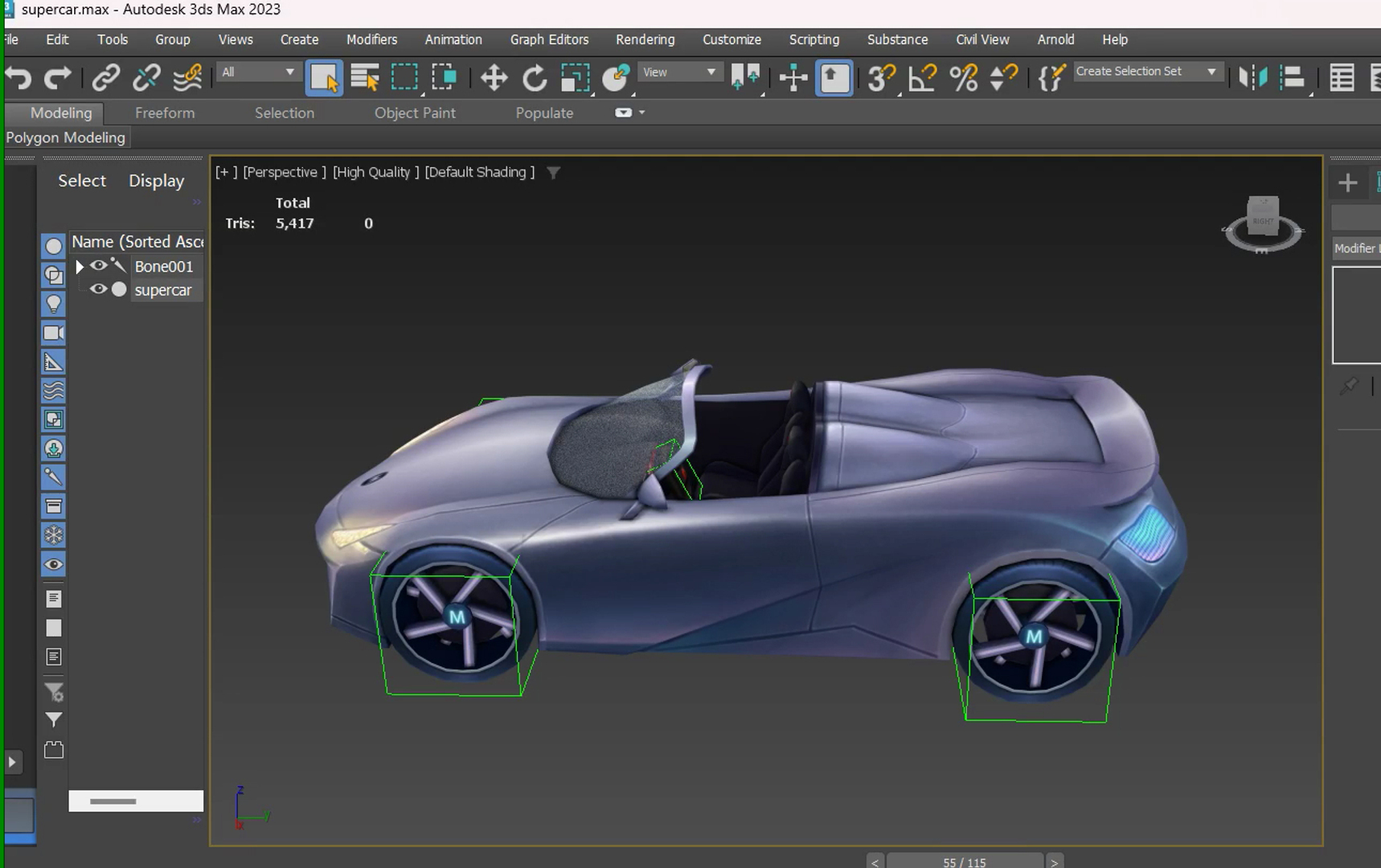
Task: Click the Redo arrow icon
Action: pos(57,78)
